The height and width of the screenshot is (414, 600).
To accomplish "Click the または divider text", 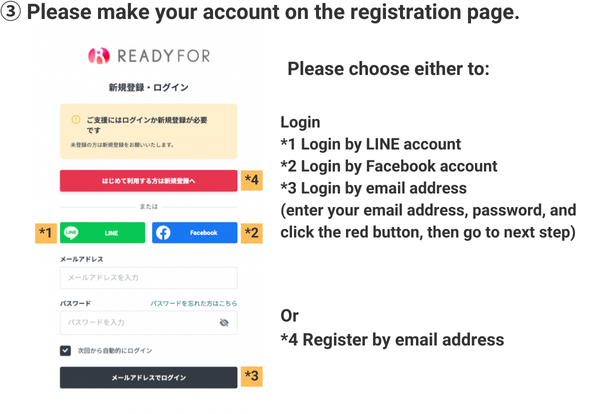I will coord(148,207).
